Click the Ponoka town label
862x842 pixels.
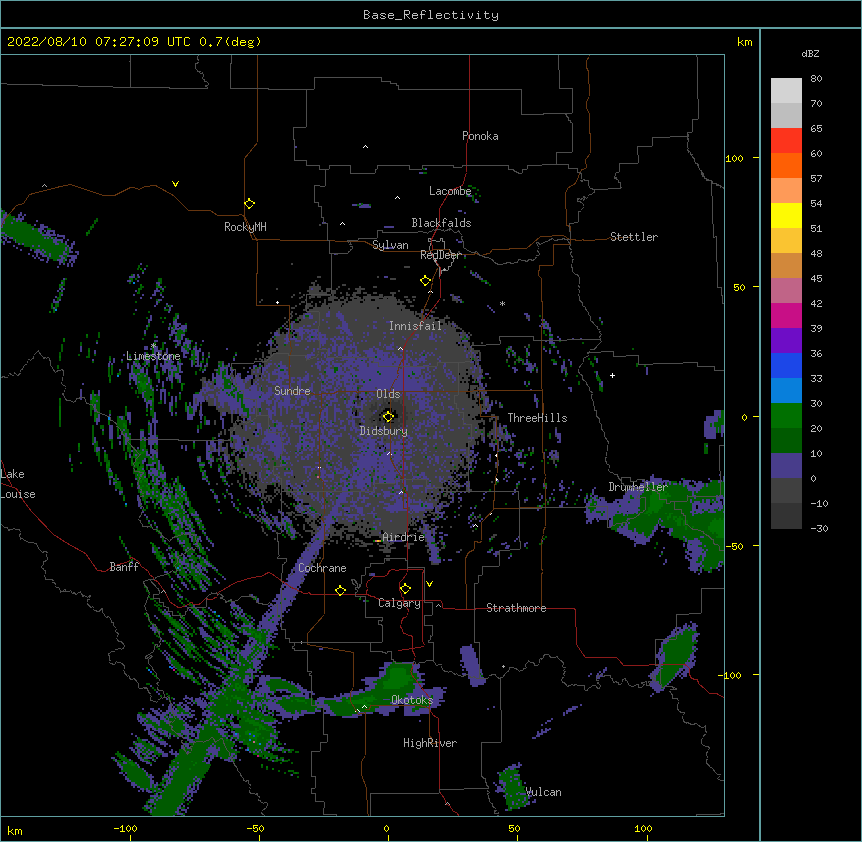click(480, 136)
